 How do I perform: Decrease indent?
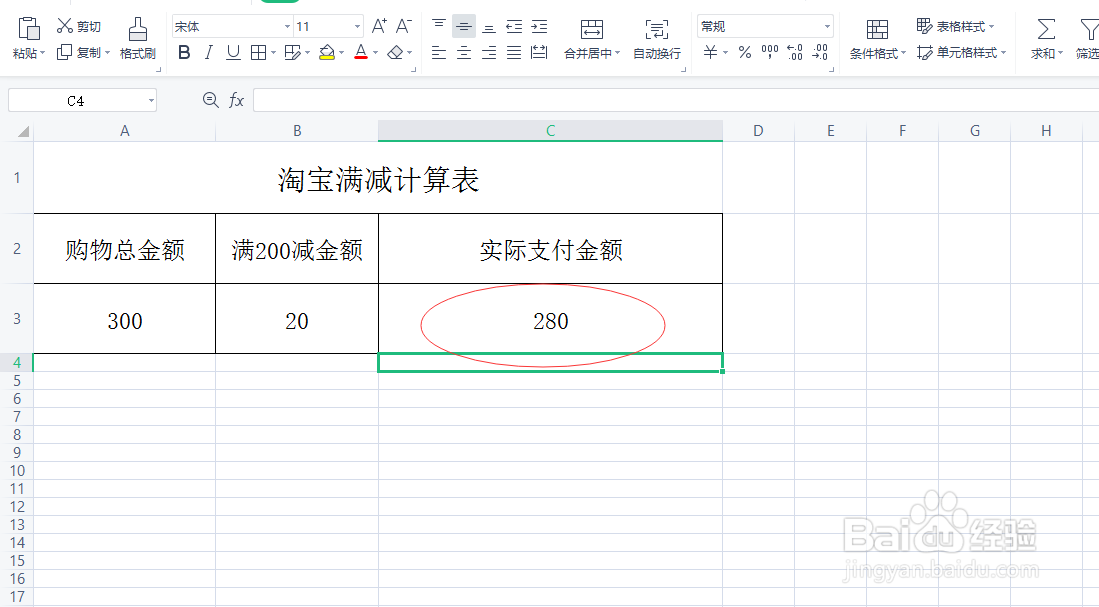point(514,27)
